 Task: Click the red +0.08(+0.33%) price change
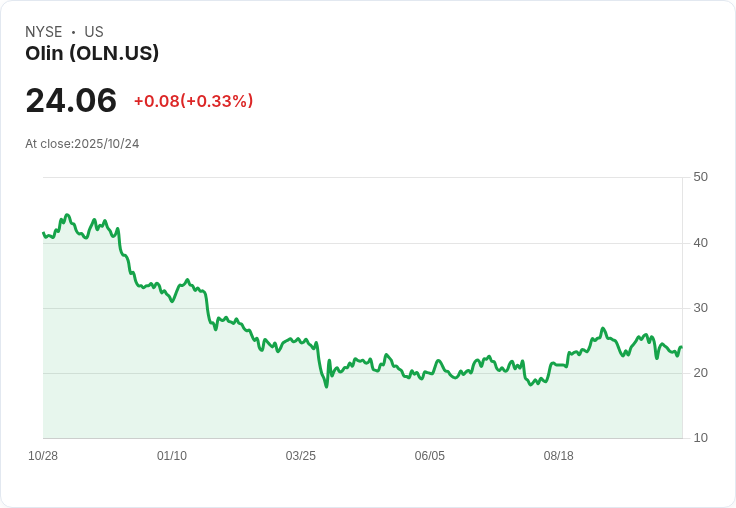coord(193,101)
